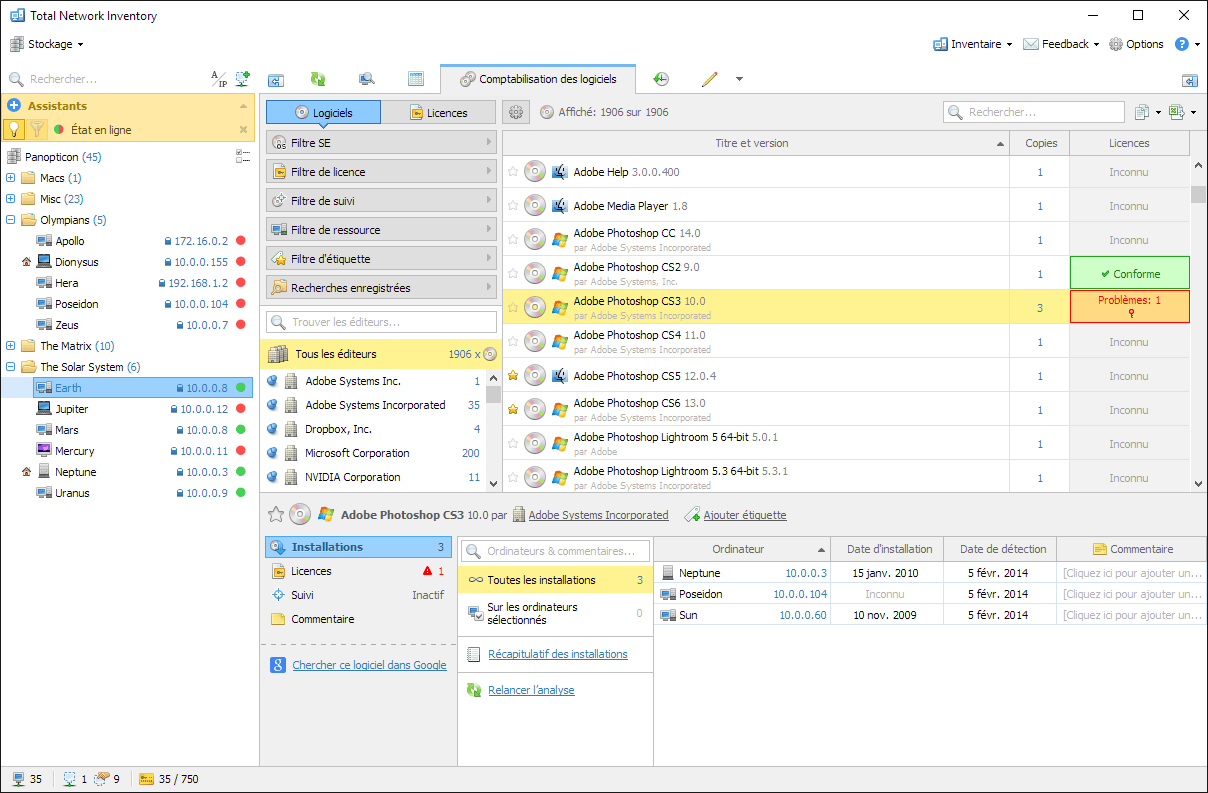This screenshot has width=1208, height=793.
Task: Click the table view tab icon
Action: pyautogui.click(x=416, y=79)
